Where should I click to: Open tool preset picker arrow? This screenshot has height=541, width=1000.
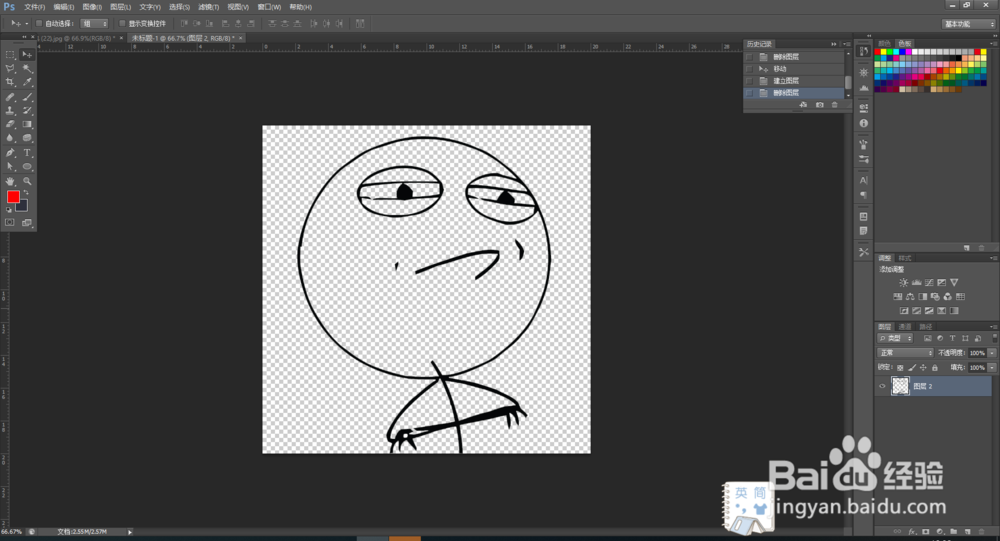click(27, 24)
